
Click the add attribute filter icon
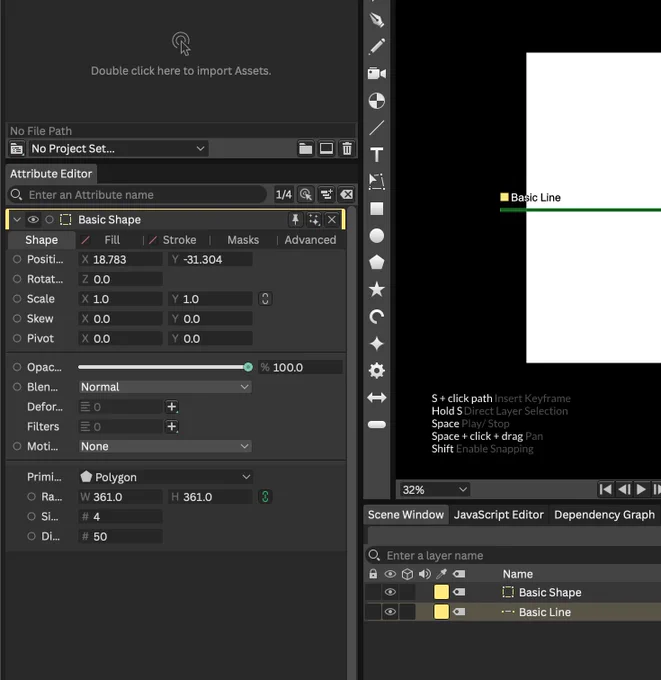pyautogui.click(x=326, y=195)
